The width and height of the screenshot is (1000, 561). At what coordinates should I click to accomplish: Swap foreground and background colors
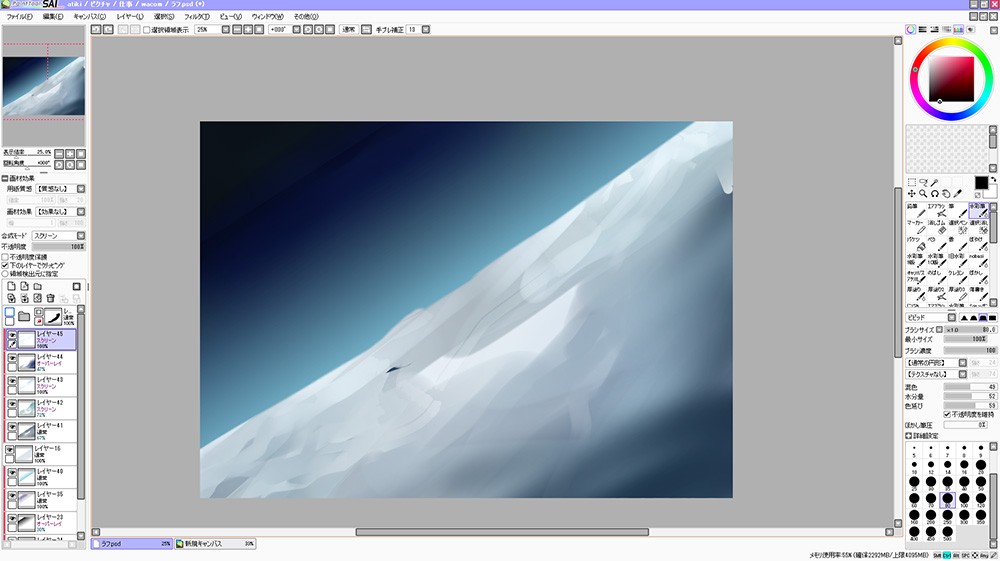coord(993,180)
